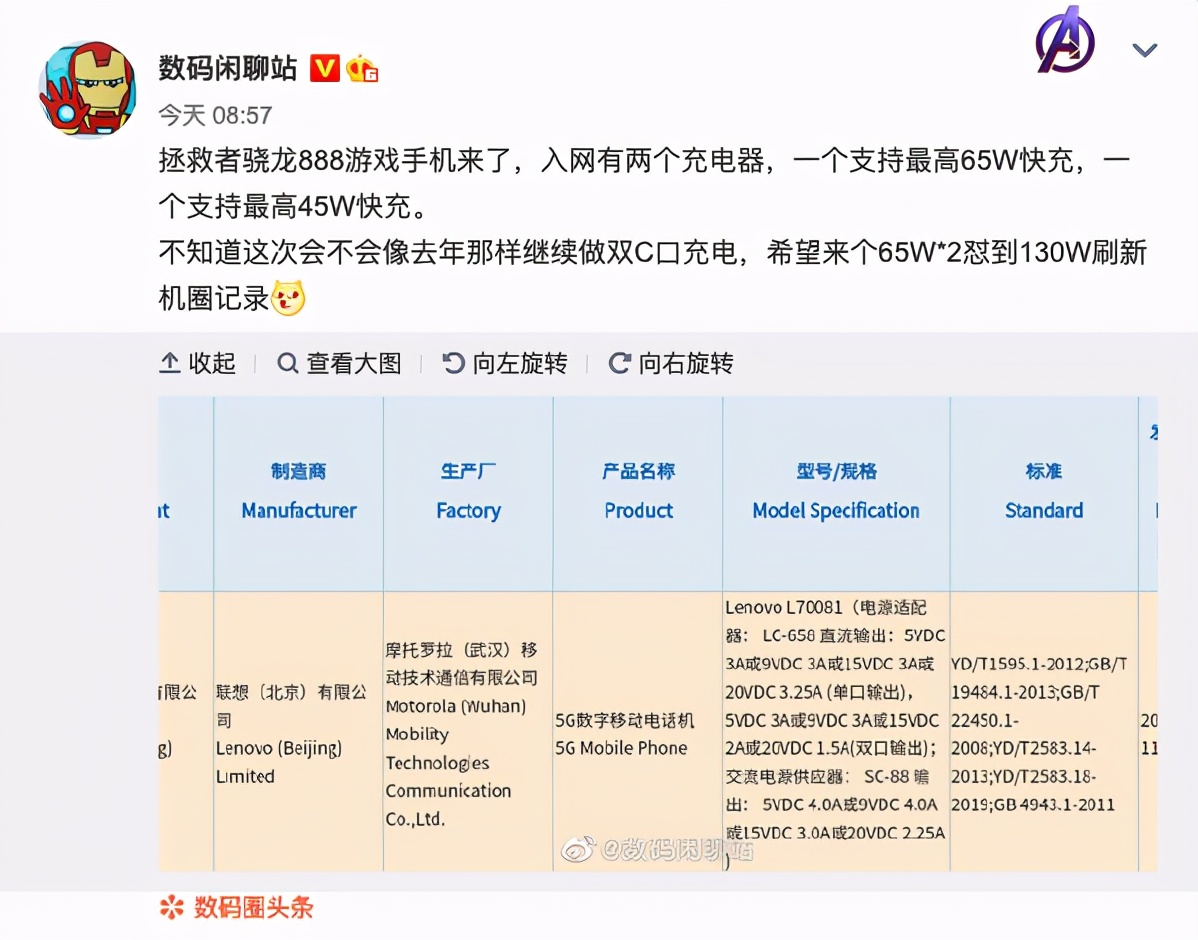Open the 数码圈头条 source link
The height and width of the screenshot is (940, 1198).
[x=236, y=908]
